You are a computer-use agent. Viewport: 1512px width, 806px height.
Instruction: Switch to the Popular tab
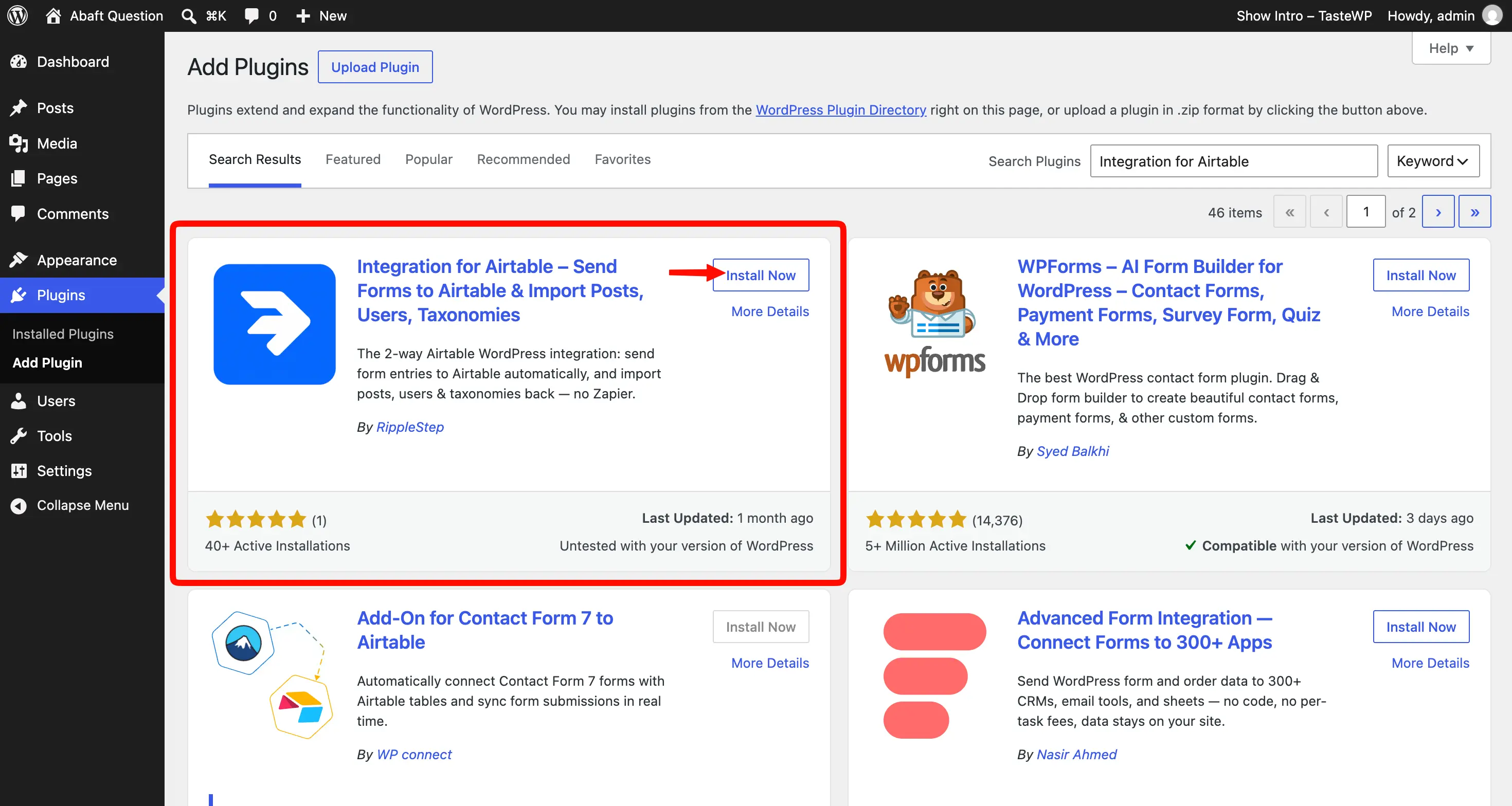[428, 159]
